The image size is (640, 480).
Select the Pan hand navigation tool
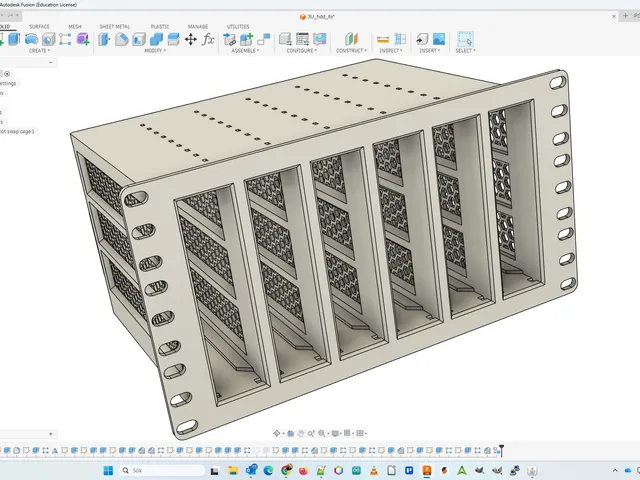coord(301,433)
